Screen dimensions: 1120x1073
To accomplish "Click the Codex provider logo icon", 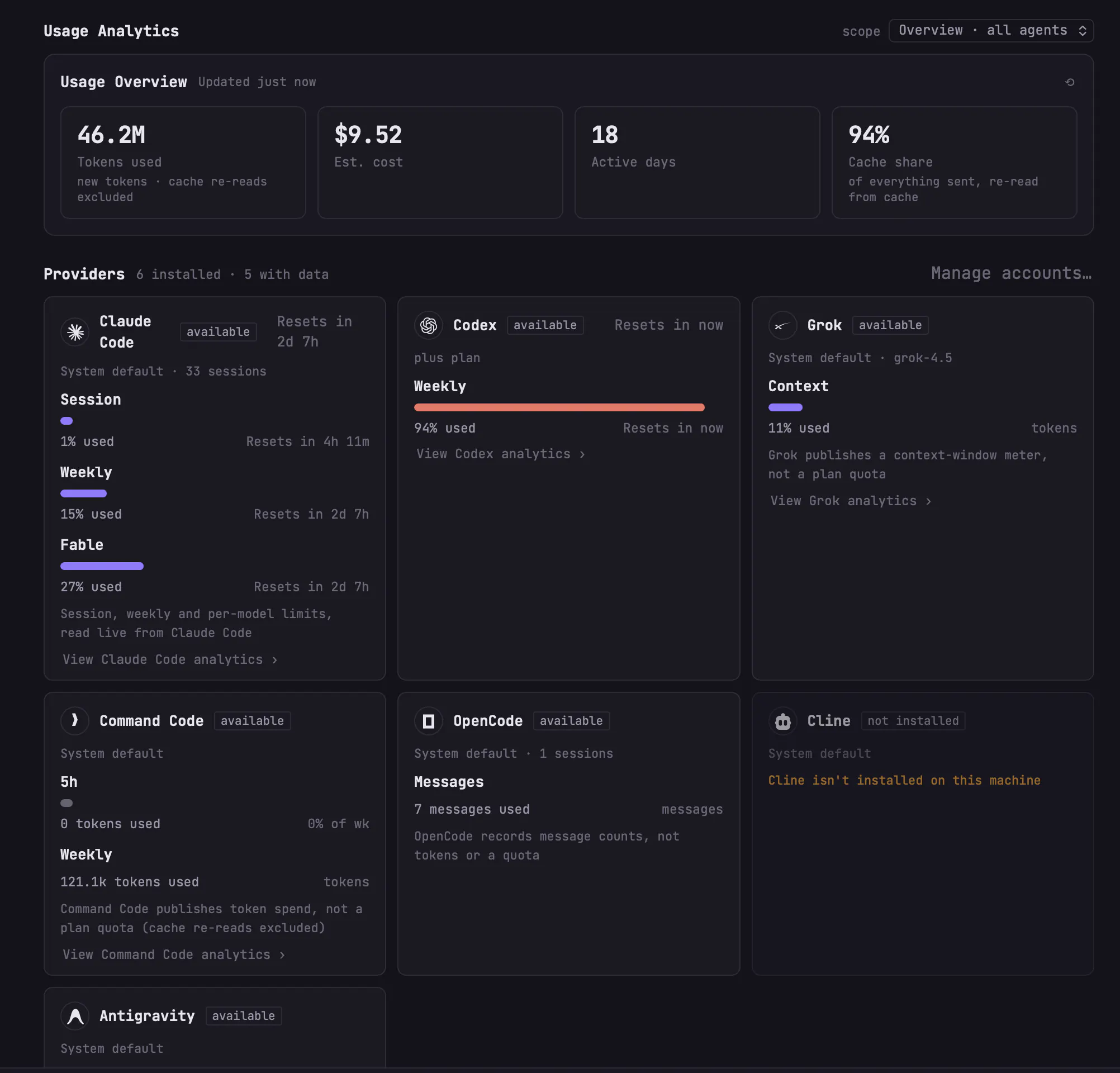I will (x=429, y=325).
